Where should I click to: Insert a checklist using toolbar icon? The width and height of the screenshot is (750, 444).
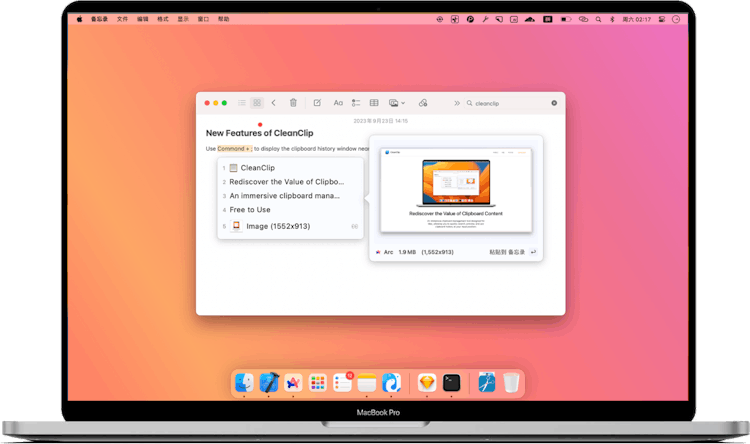point(356,103)
